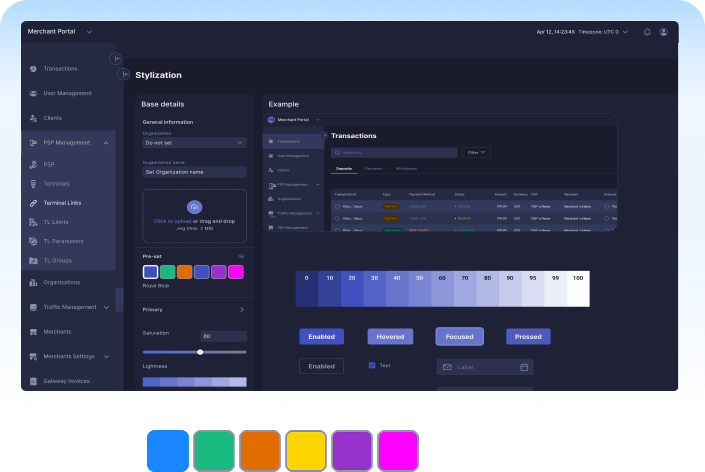
Task: Switch to the Payments tab
Action: pyautogui.click(x=373, y=169)
